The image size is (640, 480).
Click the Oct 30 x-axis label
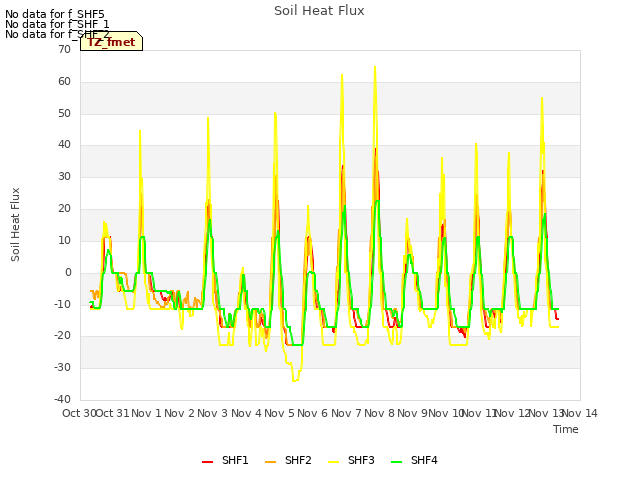point(79,413)
